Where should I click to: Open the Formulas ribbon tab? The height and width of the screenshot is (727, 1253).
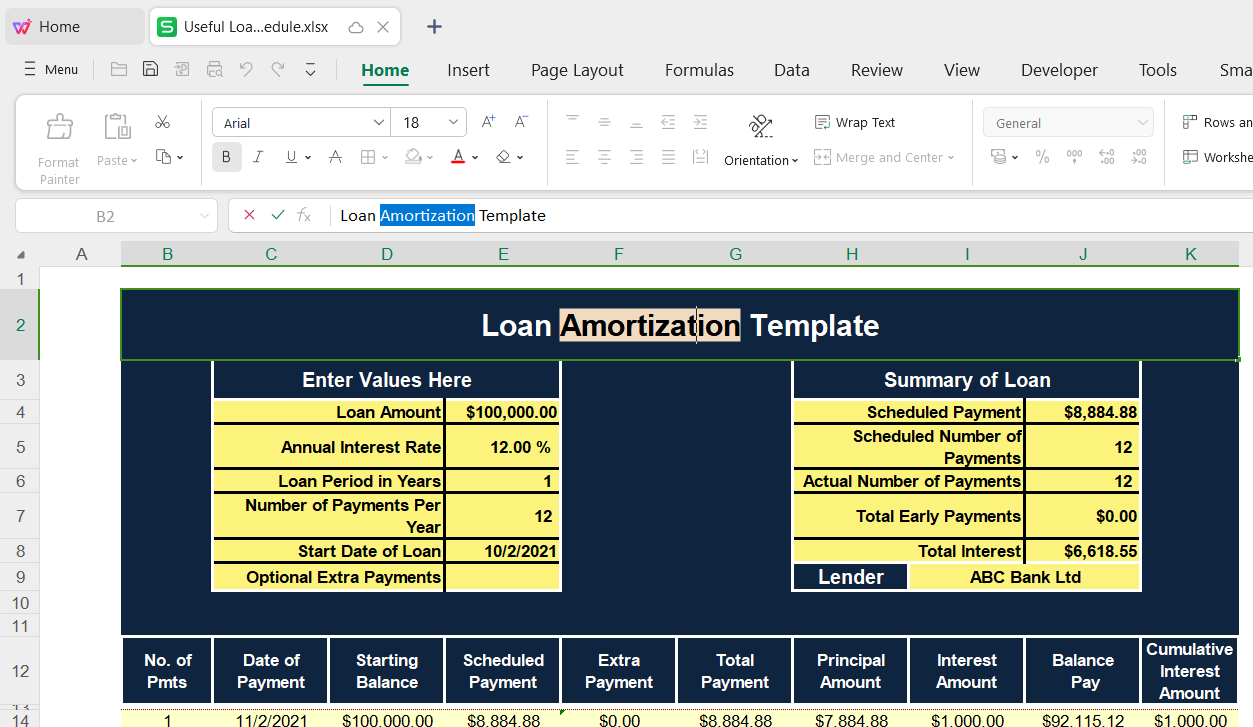[699, 70]
